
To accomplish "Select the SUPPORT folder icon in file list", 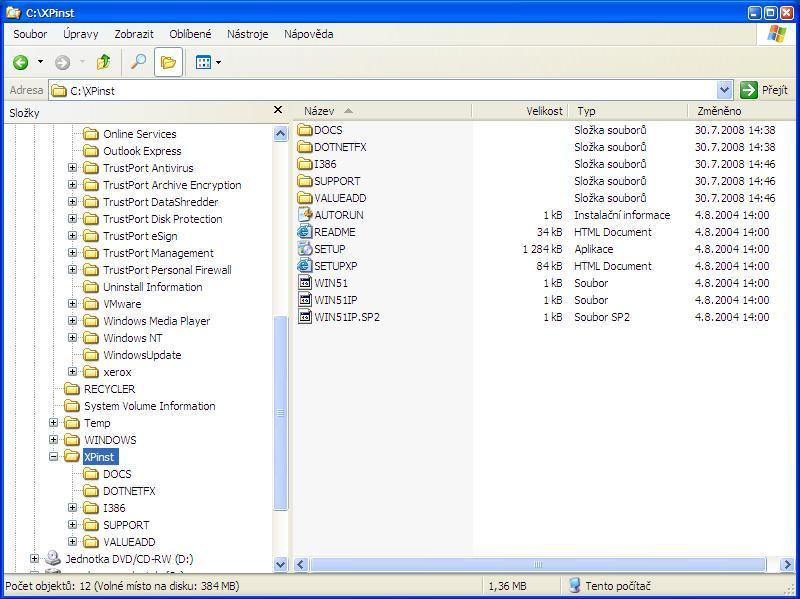I will tap(305, 181).
